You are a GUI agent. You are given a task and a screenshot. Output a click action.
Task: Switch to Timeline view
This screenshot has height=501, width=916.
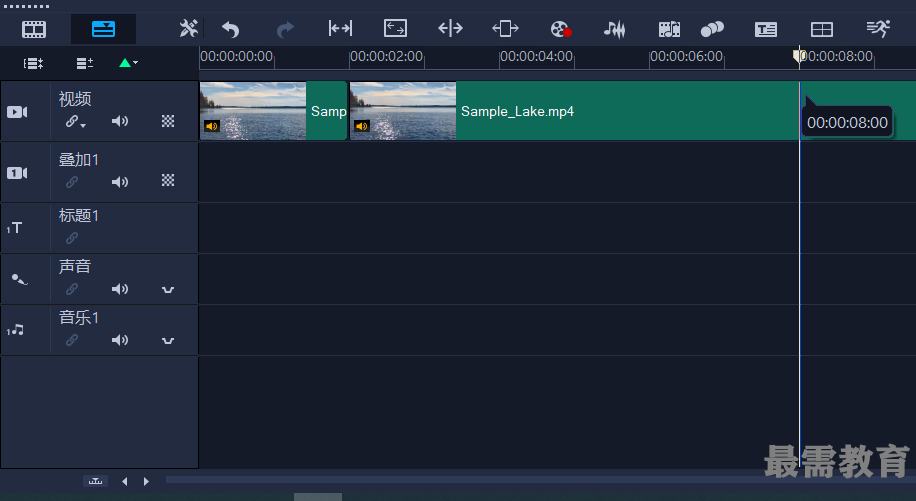click(x=103, y=29)
